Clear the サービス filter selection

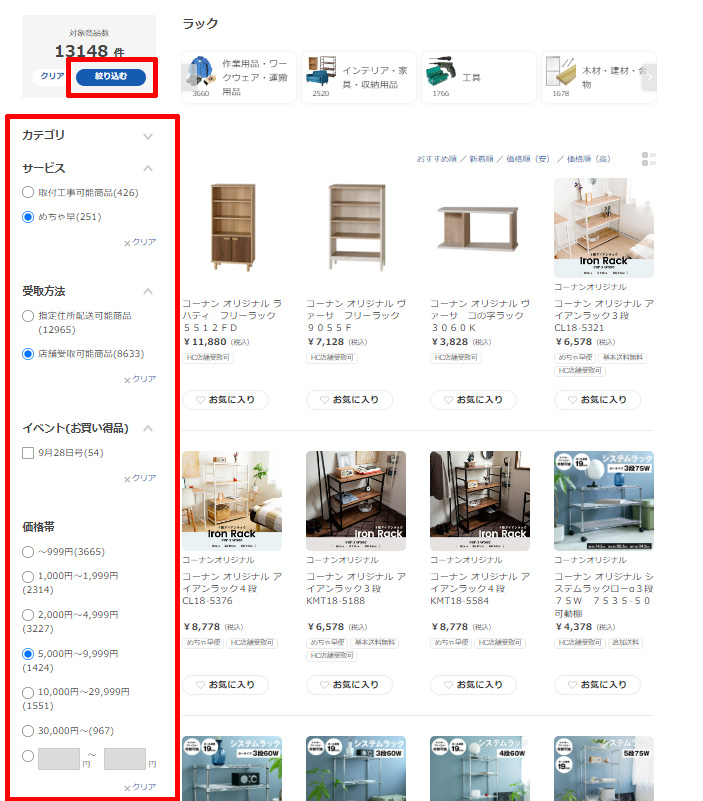tap(140, 242)
